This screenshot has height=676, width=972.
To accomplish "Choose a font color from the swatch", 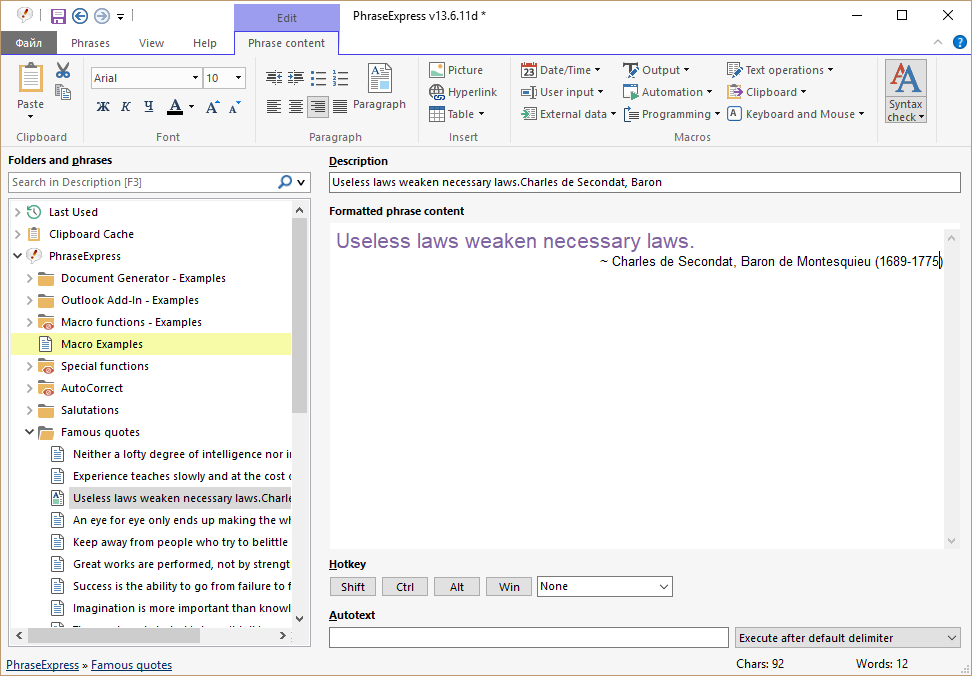I will 175,105.
